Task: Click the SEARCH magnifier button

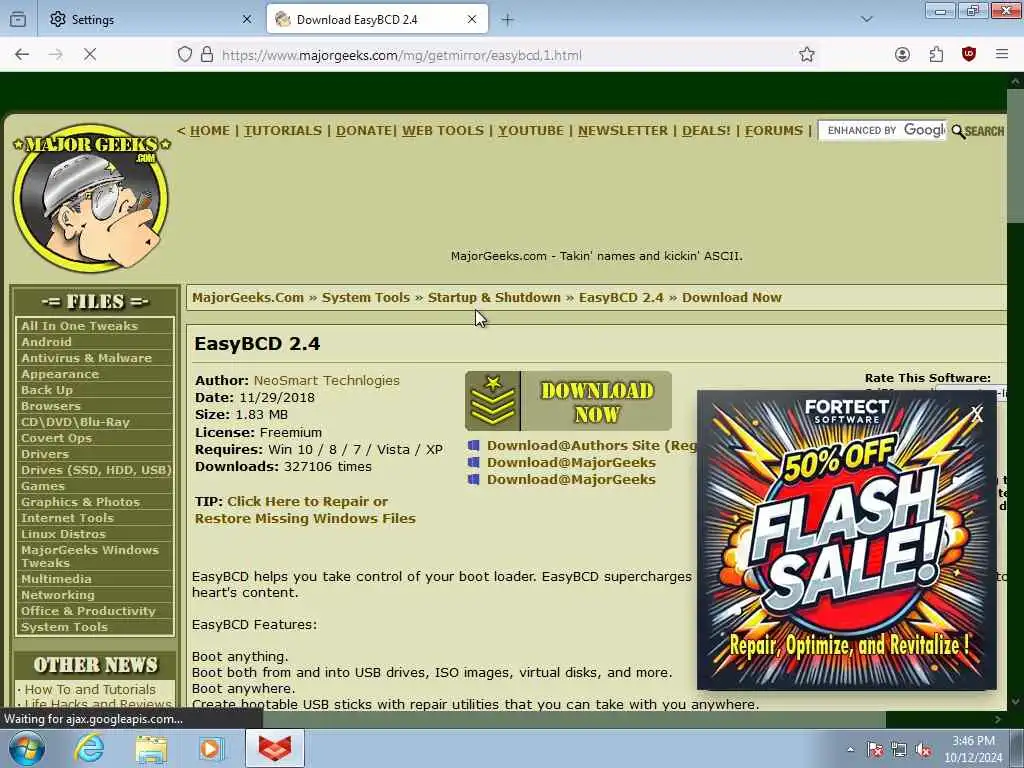Action: [x=978, y=131]
